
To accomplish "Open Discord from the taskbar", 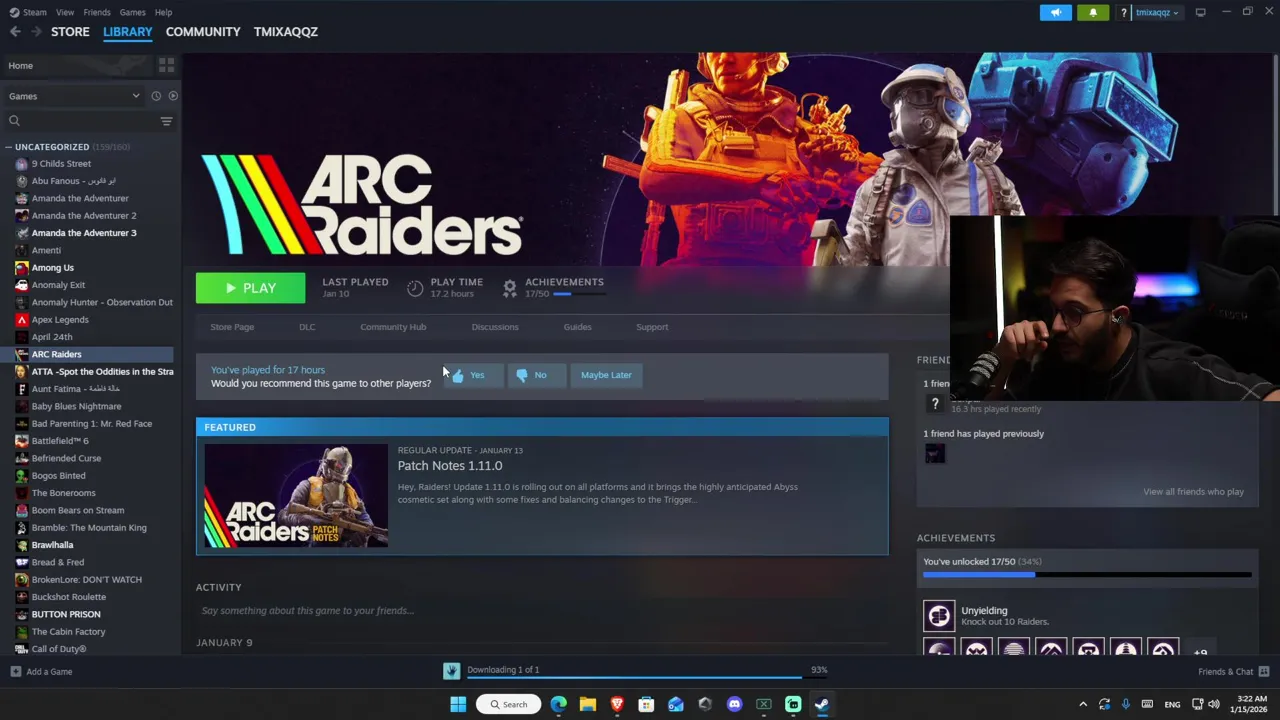I will click(735, 704).
